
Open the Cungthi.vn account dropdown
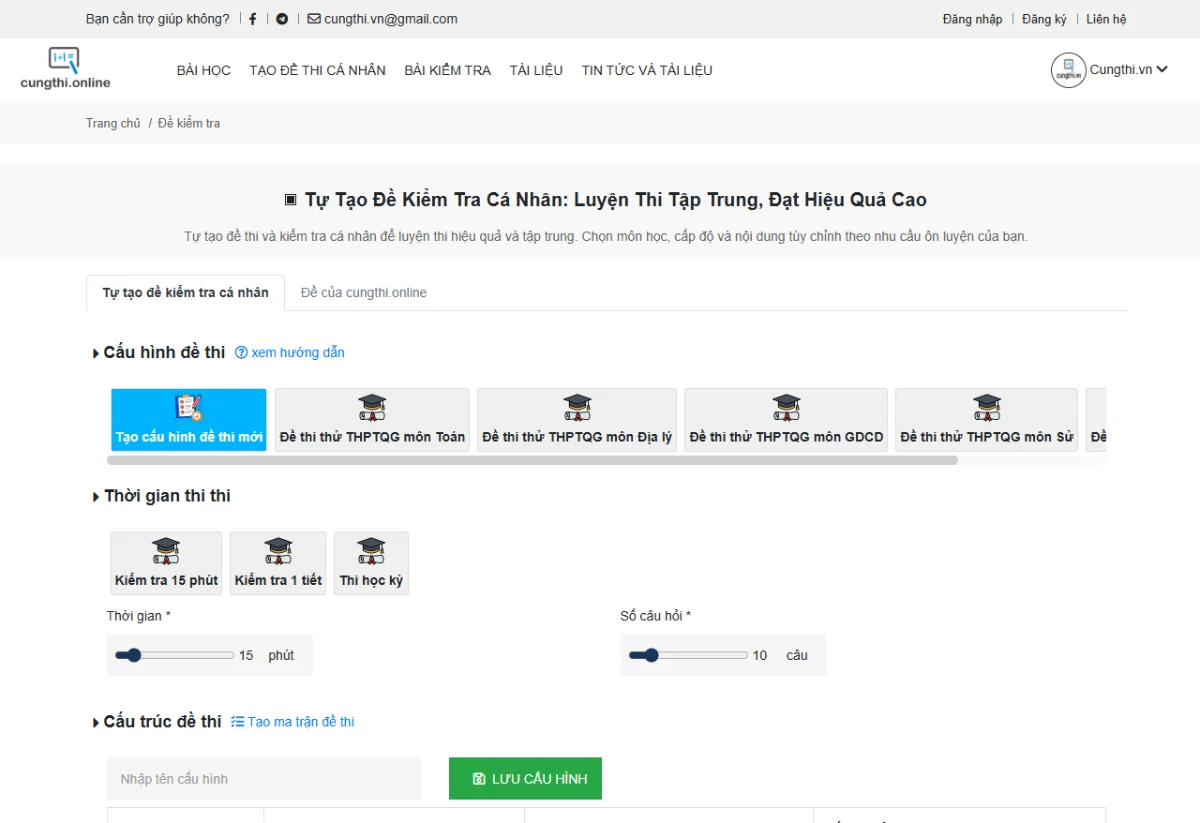click(x=1110, y=70)
